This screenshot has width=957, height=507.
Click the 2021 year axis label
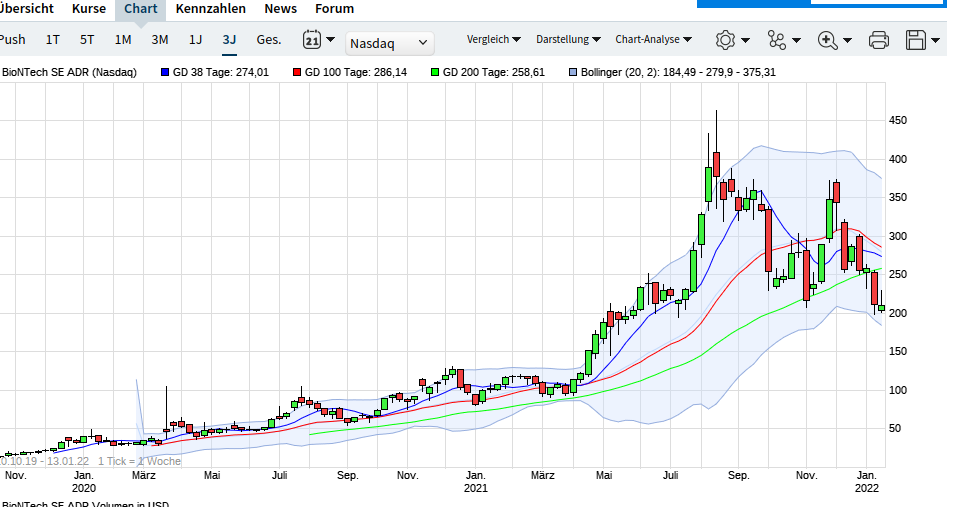pyautogui.click(x=475, y=488)
